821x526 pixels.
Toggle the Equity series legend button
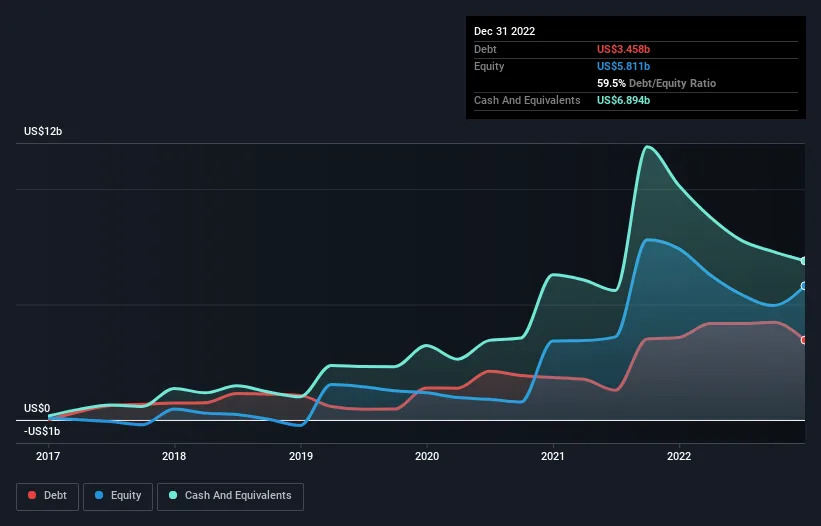[119, 496]
